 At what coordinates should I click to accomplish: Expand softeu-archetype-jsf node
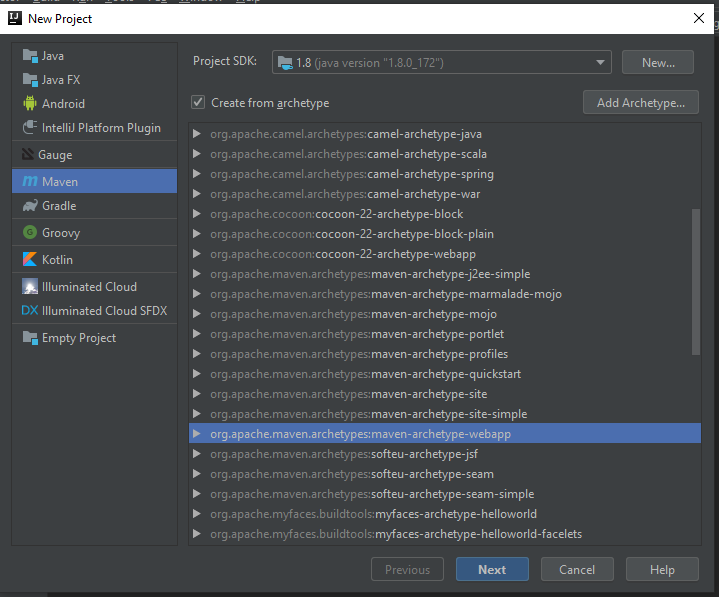197,454
